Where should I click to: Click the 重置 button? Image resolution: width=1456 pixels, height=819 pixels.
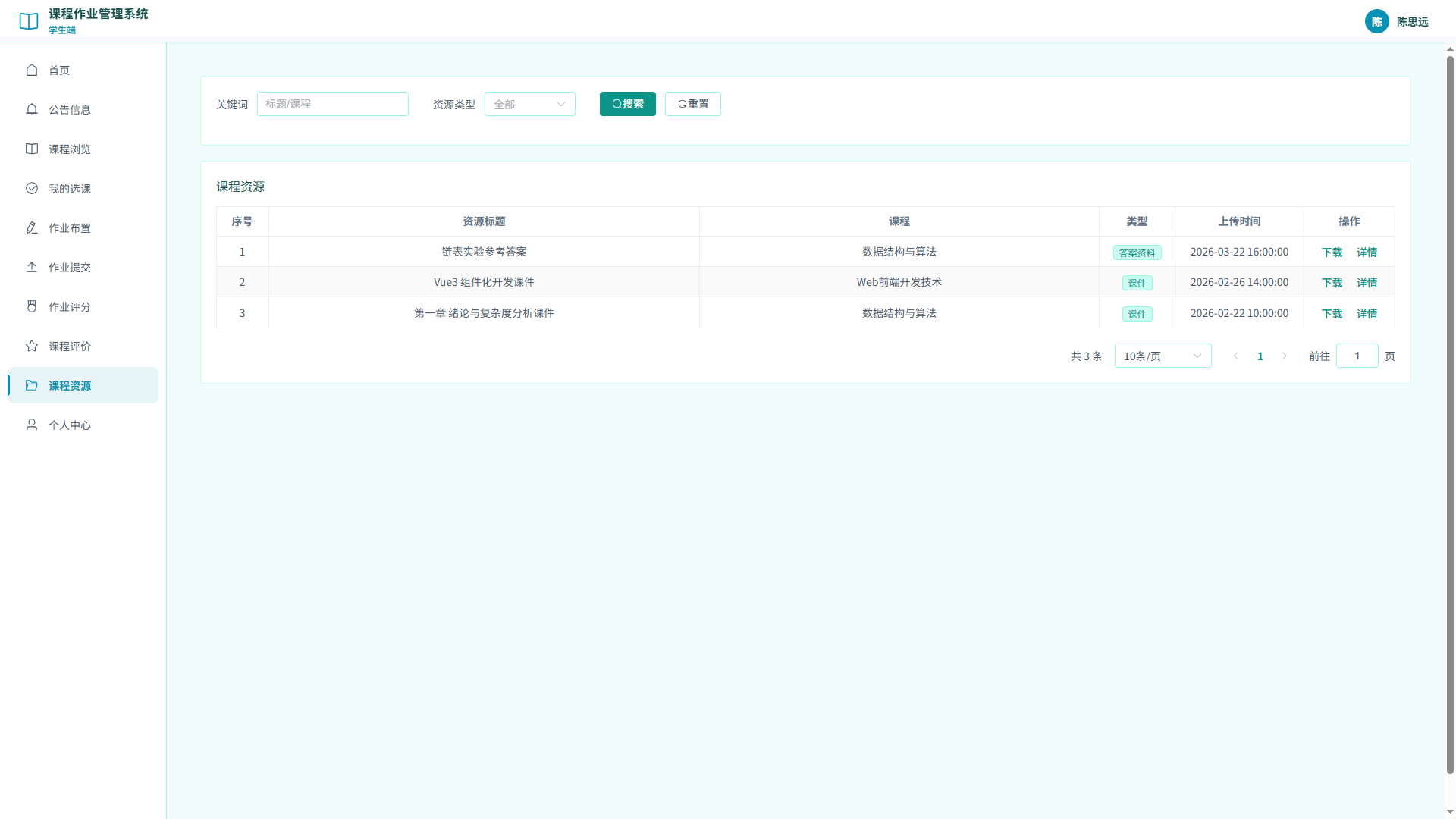[693, 104]
